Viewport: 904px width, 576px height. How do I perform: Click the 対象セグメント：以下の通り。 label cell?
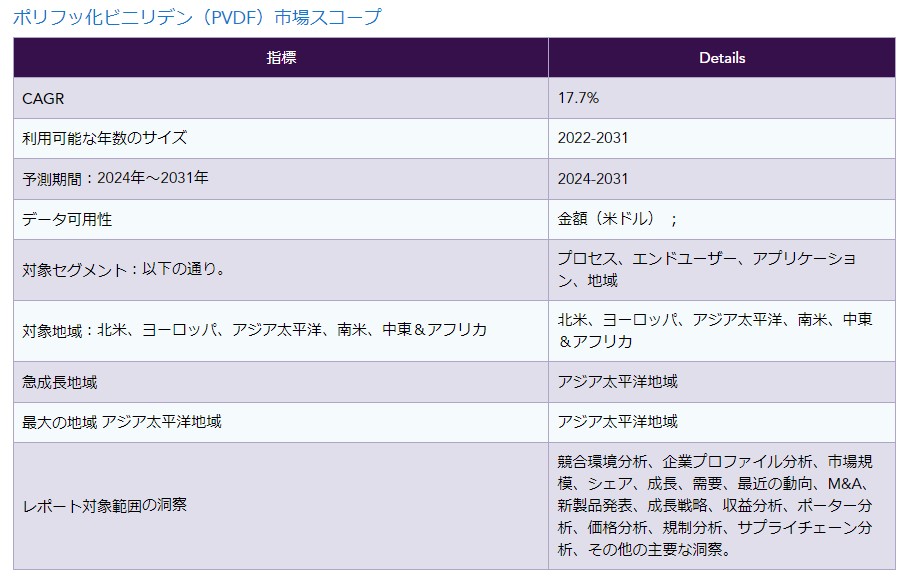coord(123,269)
